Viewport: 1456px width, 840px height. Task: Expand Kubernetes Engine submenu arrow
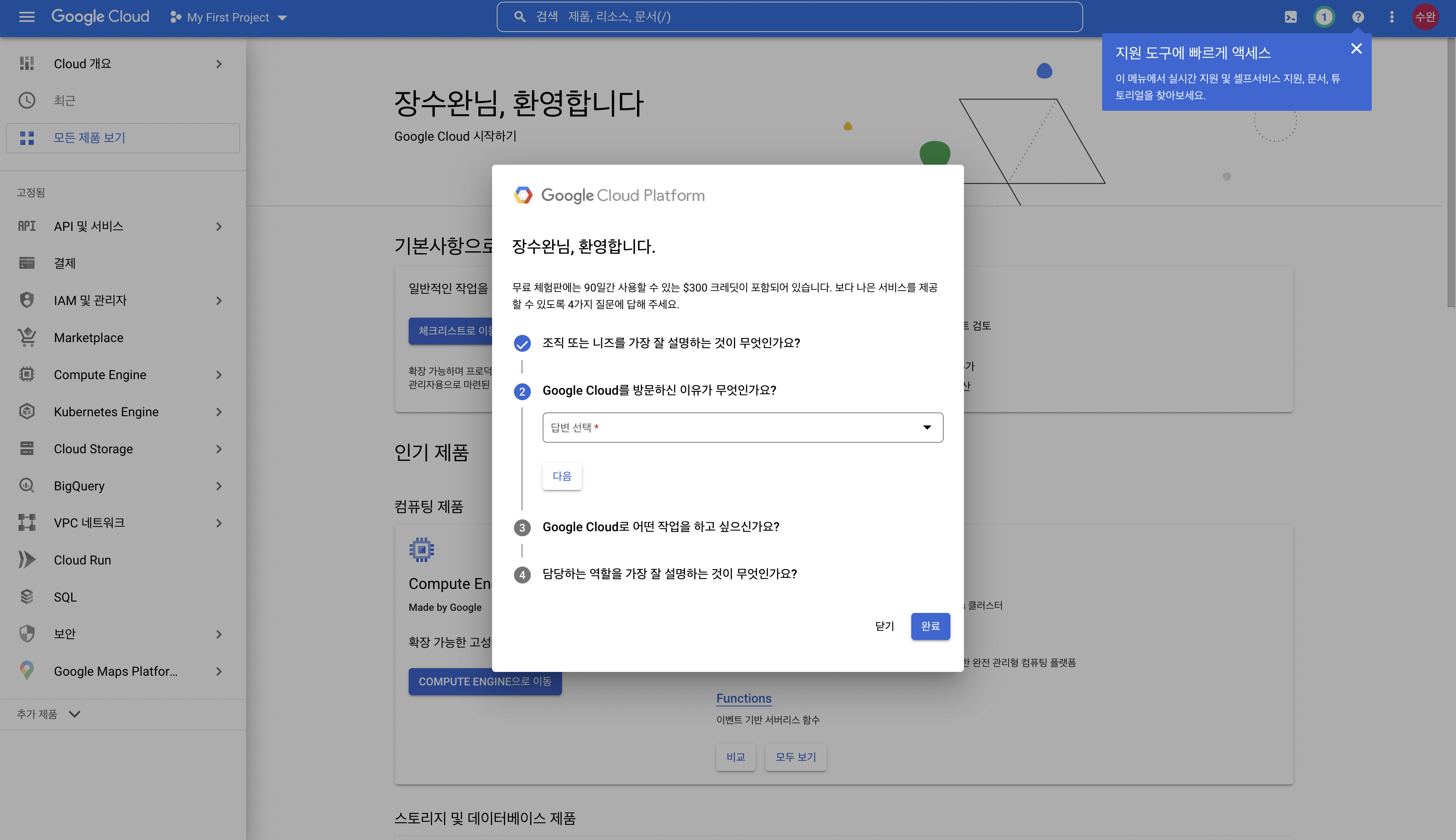pos(219,411)
